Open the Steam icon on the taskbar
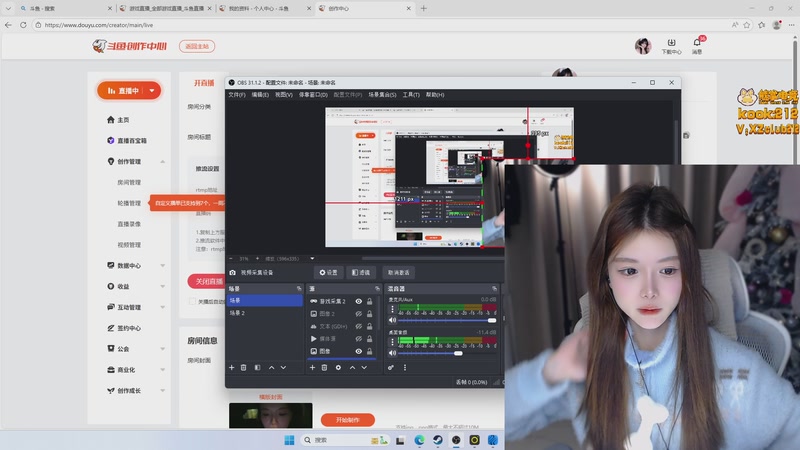The height and width of the screenshot is (450, 800). 438,440
